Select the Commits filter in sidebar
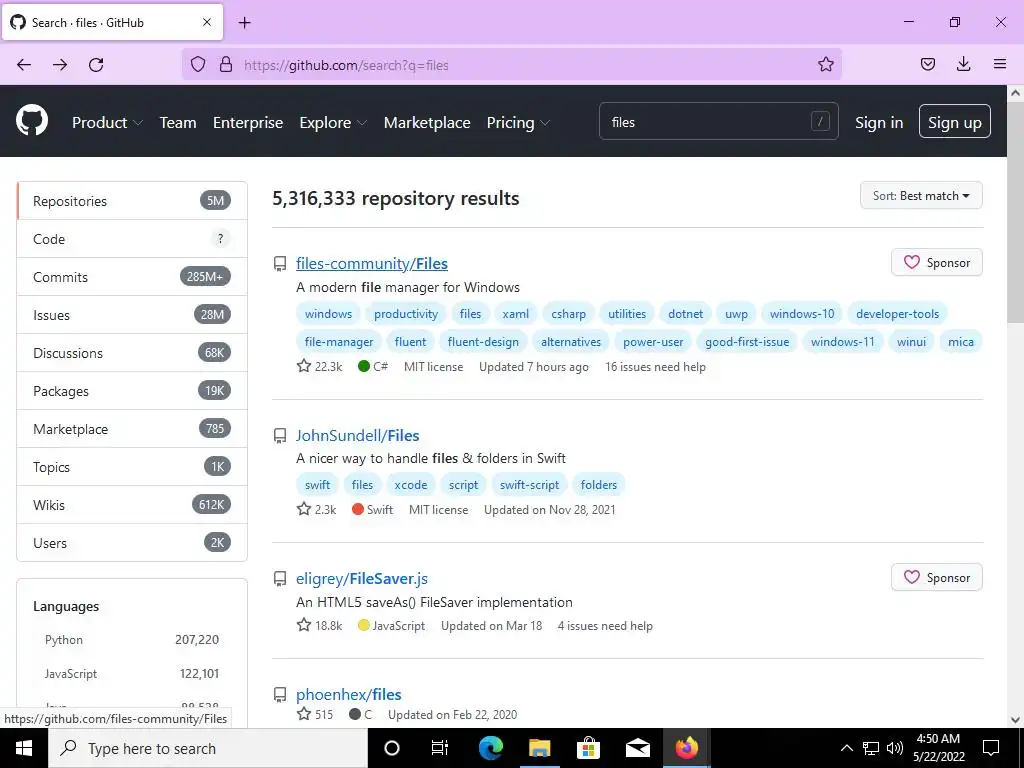This screenshot has width=1024, height=768. [132, 277]
